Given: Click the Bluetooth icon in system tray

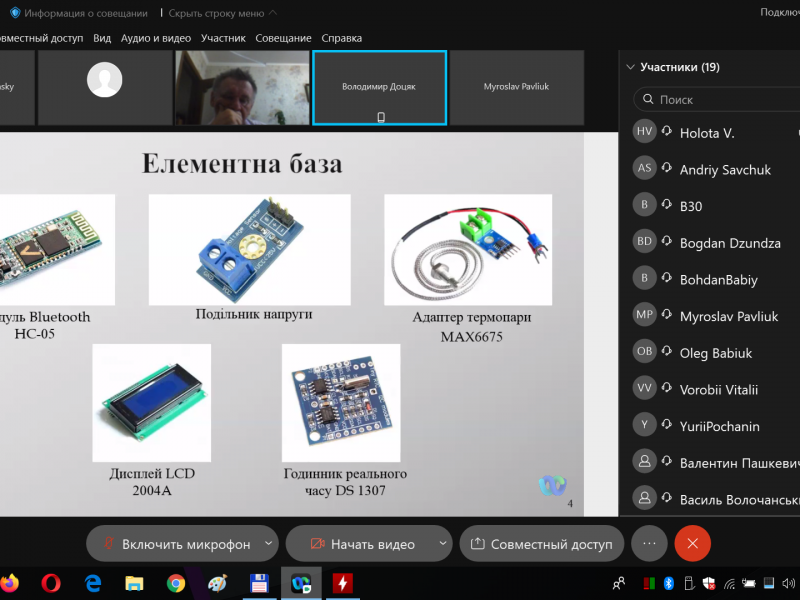Looking at the screenshot, I should 670,583.
